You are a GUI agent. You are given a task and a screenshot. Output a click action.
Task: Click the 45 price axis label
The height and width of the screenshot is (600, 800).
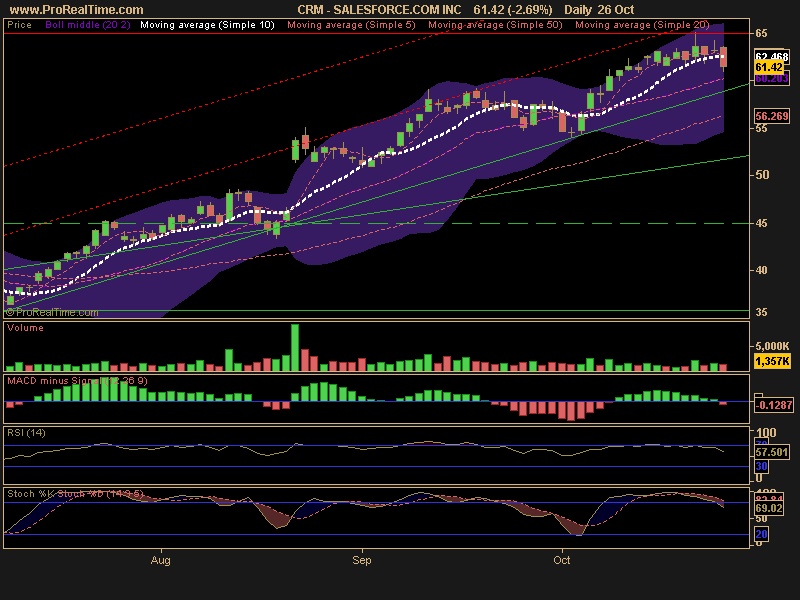(761, 223)
